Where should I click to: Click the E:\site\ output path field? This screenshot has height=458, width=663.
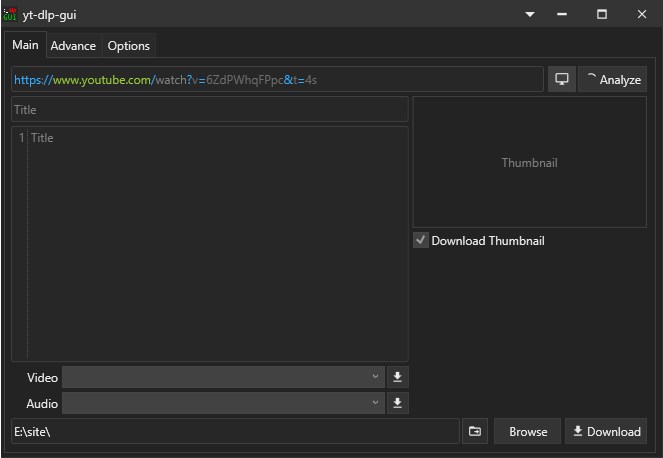pos(234,431)
